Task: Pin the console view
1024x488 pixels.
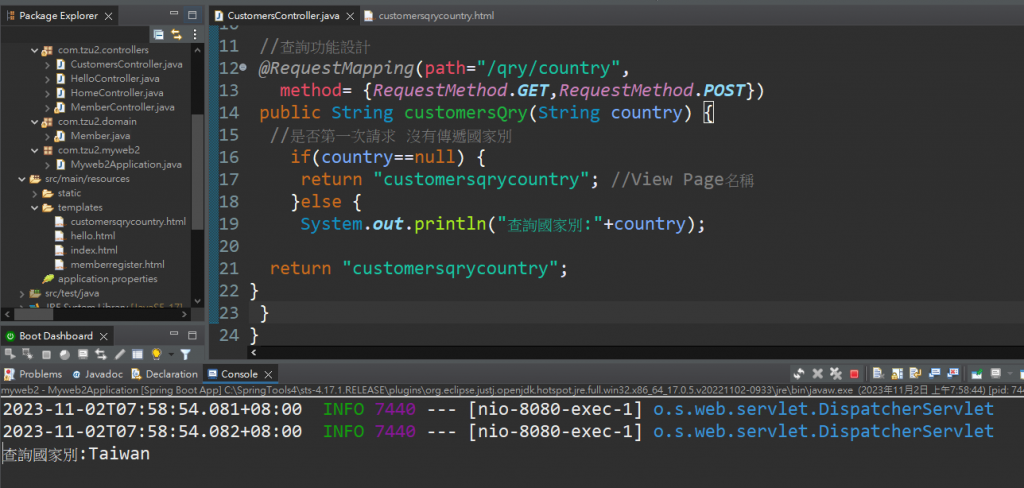Action: click(977, 374)
